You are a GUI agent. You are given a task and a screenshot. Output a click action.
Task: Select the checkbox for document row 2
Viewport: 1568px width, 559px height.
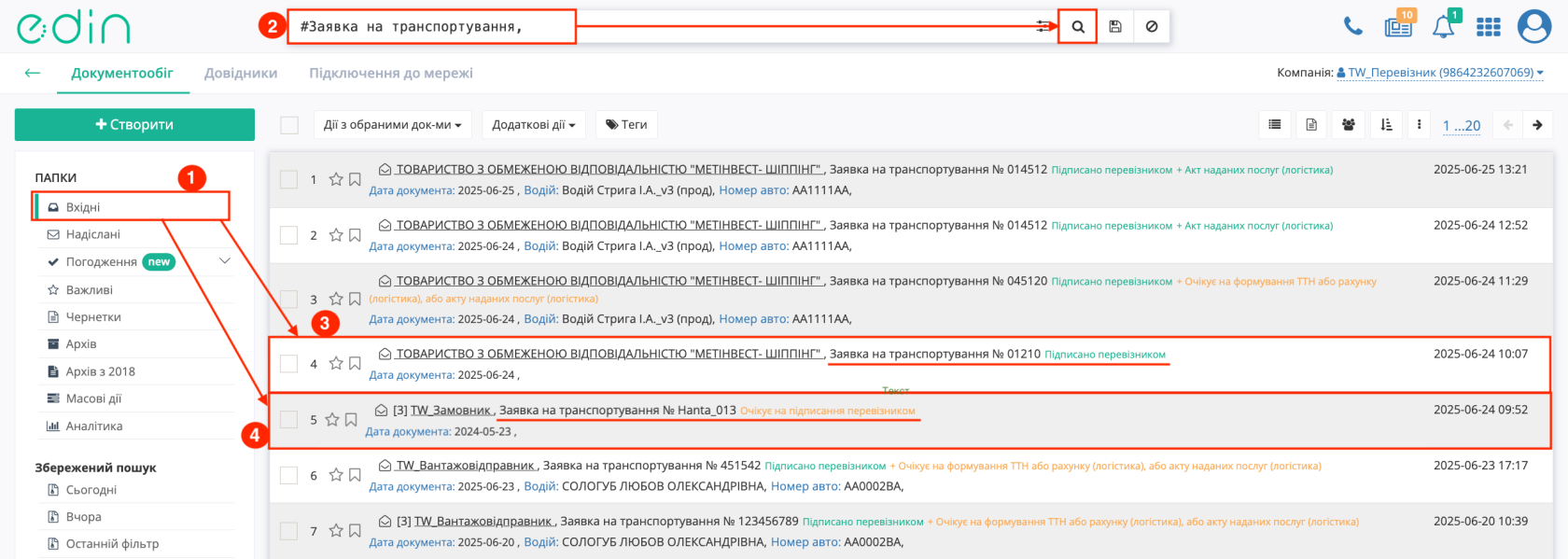(x=289, y=235)
